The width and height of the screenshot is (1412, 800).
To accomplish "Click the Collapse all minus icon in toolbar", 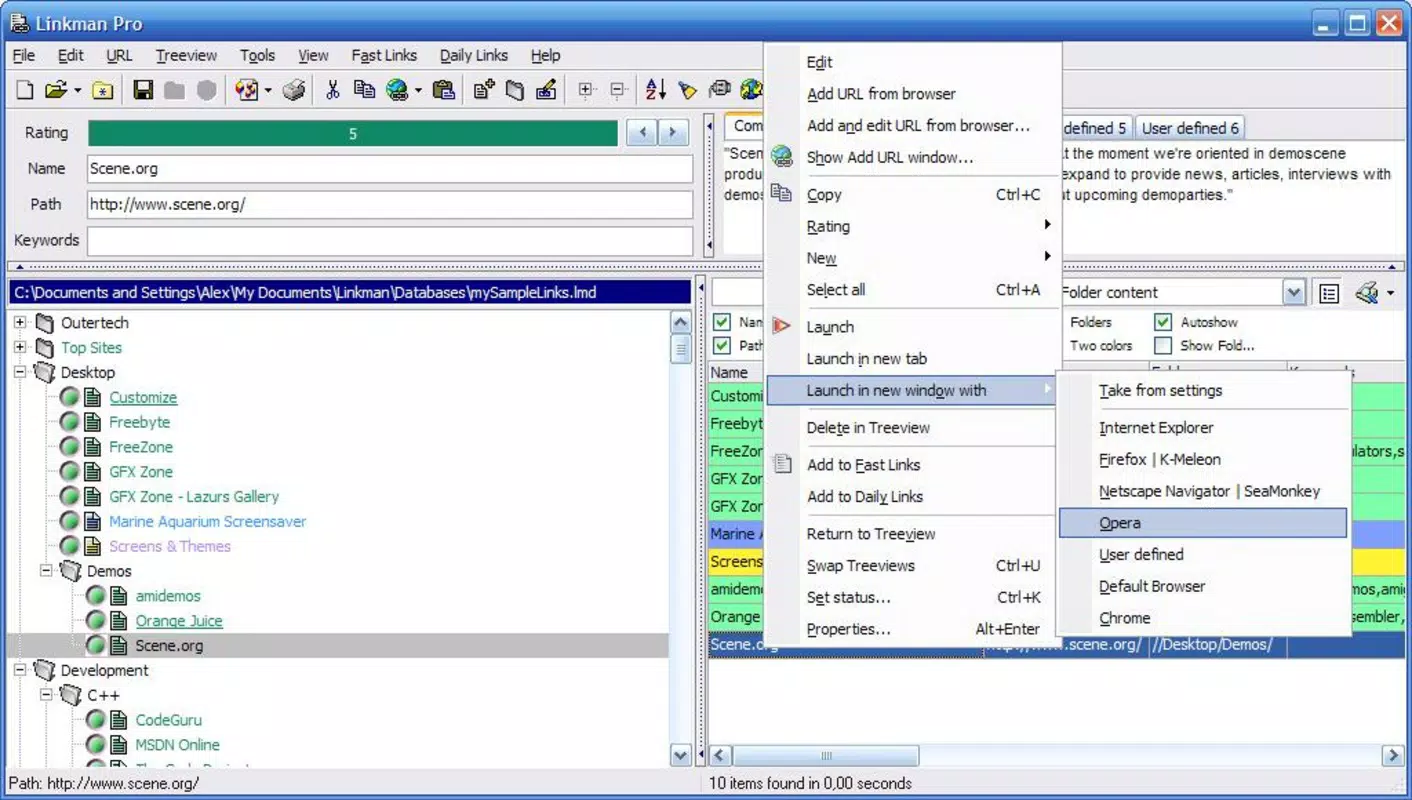I will pyautogui.click(x=618, y=91).
